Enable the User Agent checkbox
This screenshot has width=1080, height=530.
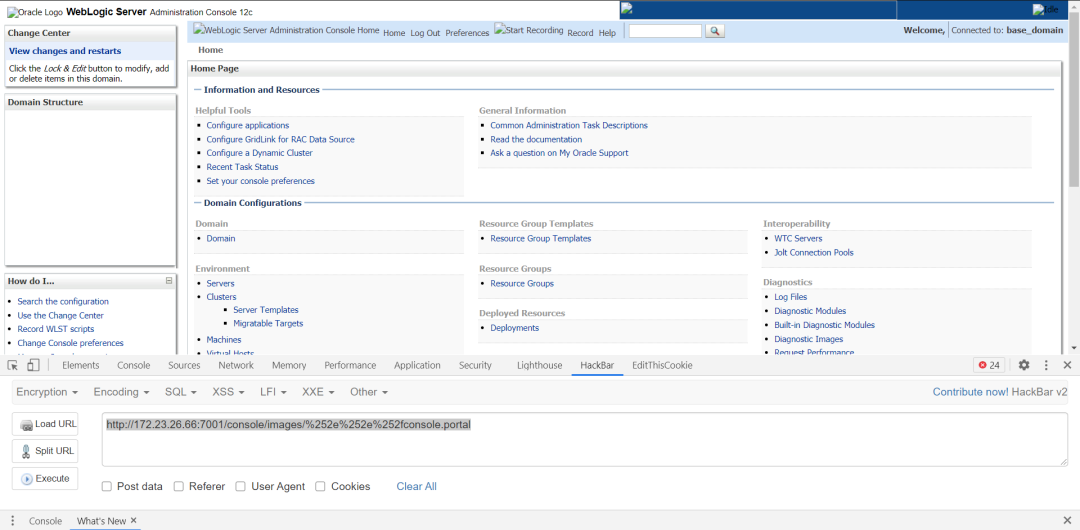(x=240, y=486)
